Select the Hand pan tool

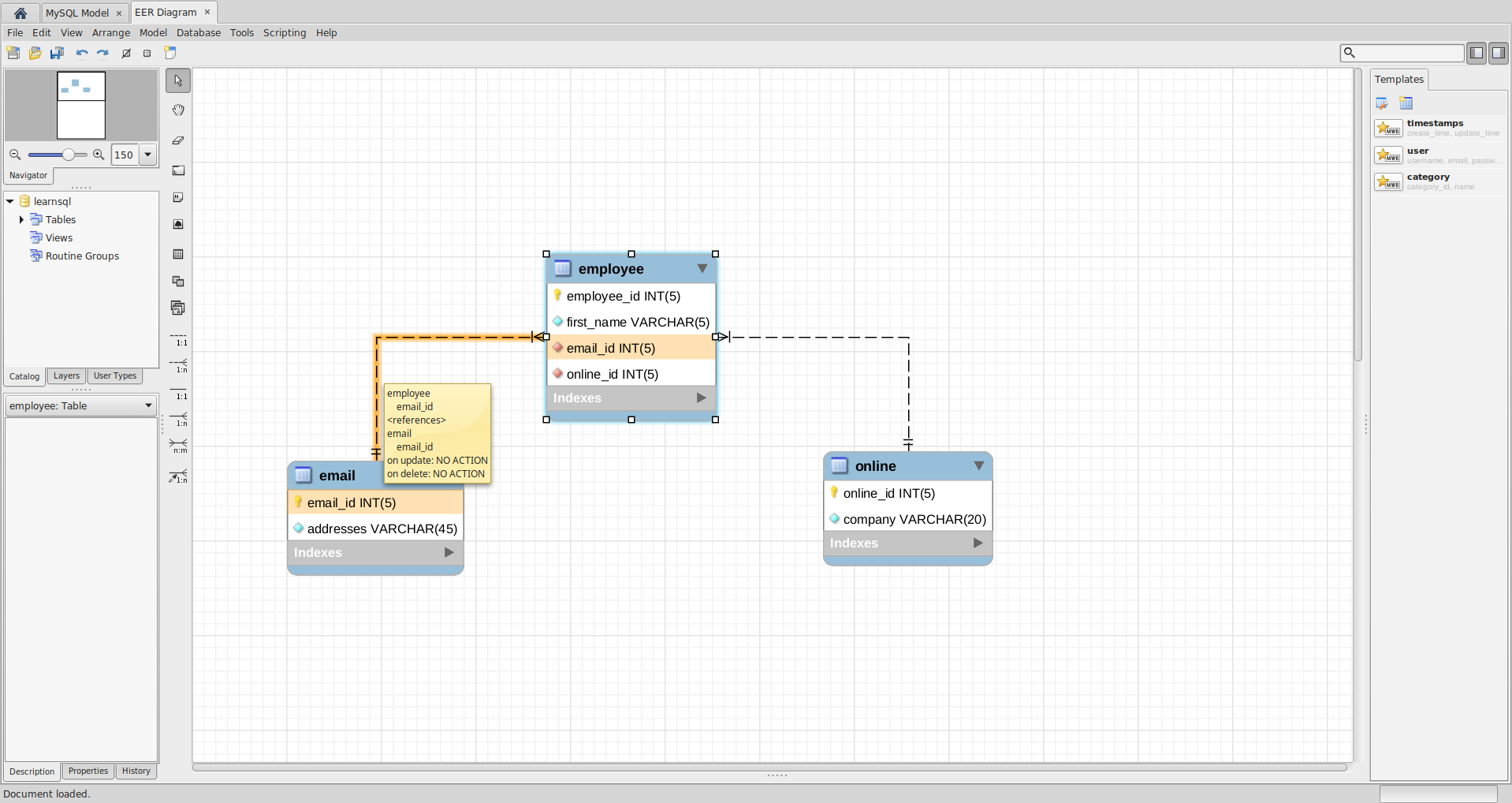point(178,110)
